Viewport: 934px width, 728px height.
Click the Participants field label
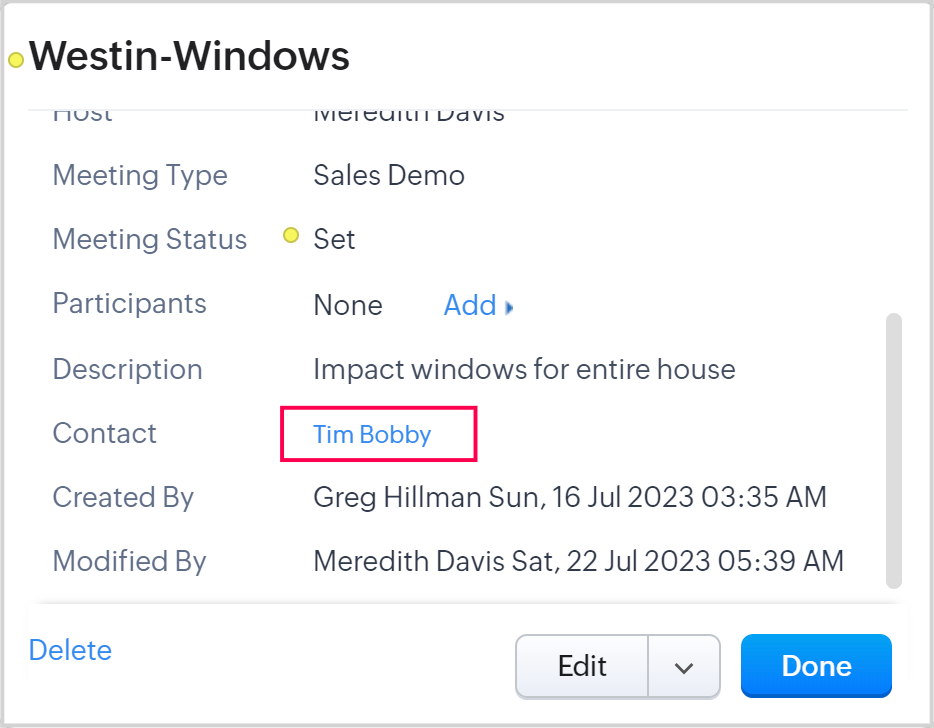[x=129, y=304]
